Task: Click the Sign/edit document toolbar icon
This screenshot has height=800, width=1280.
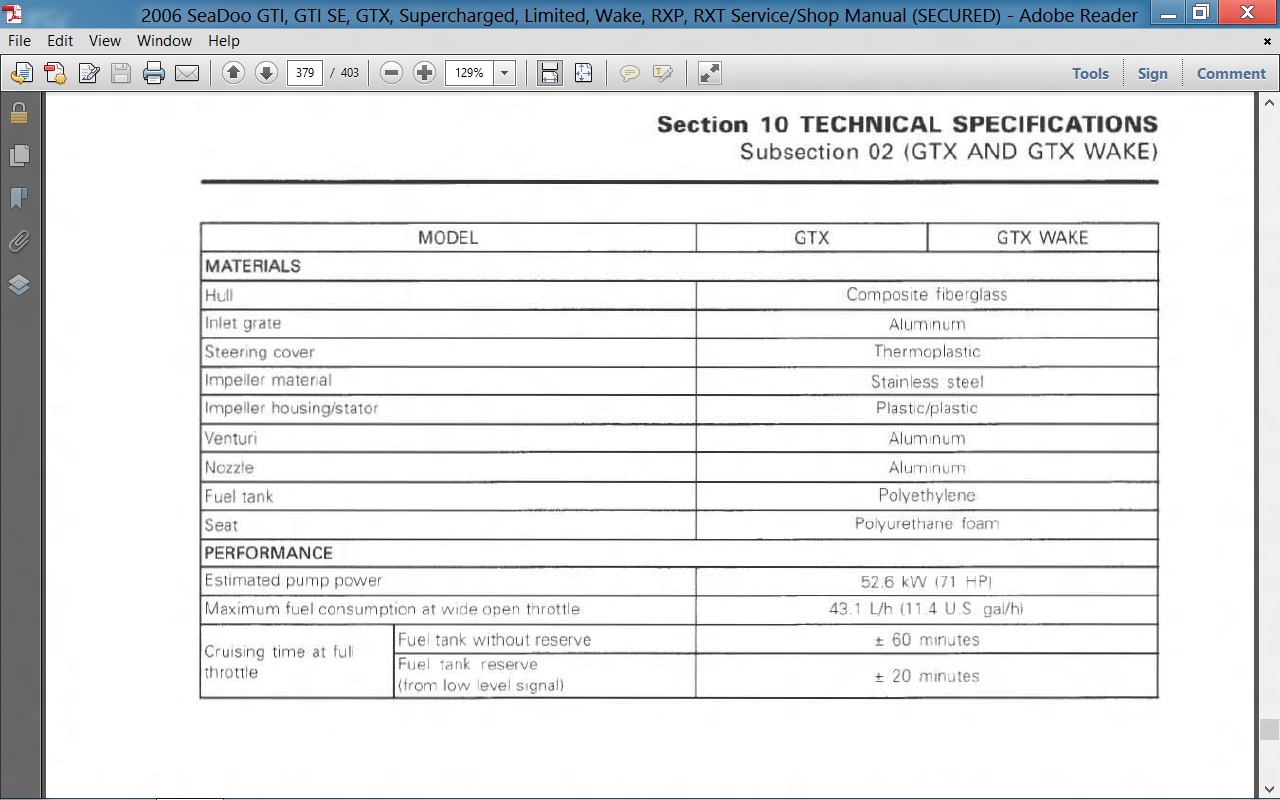Action: tap(89, 73)
